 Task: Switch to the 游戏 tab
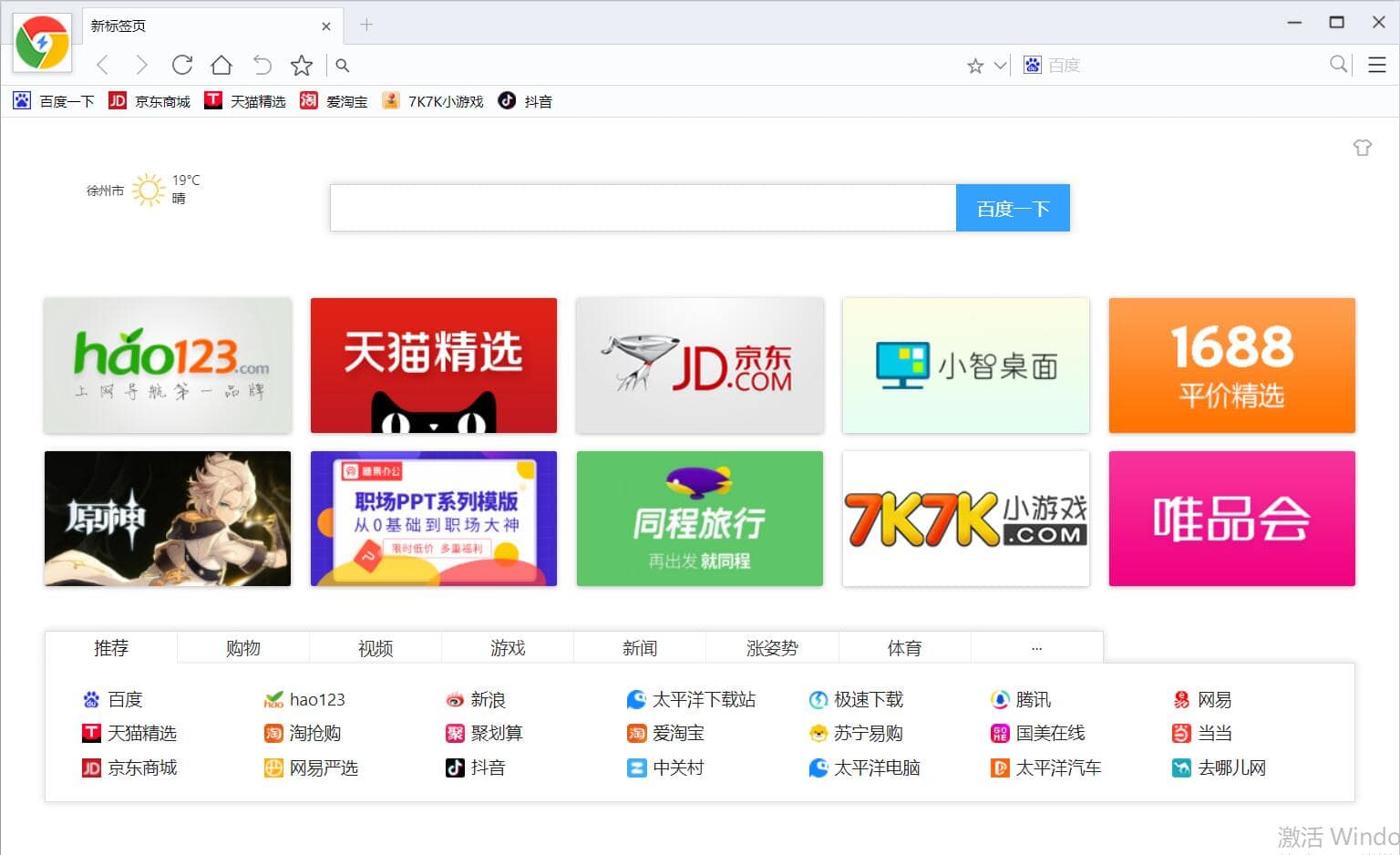coord(508,647)
